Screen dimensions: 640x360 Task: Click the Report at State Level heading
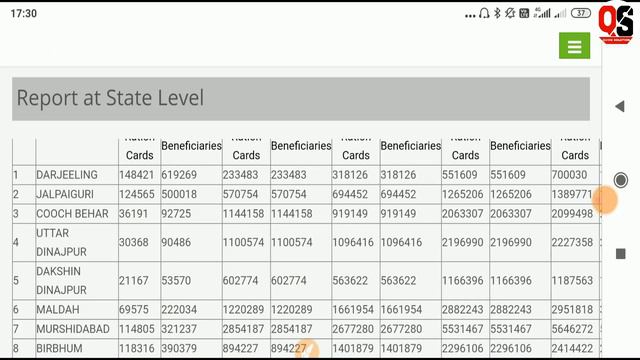[110, 98]
